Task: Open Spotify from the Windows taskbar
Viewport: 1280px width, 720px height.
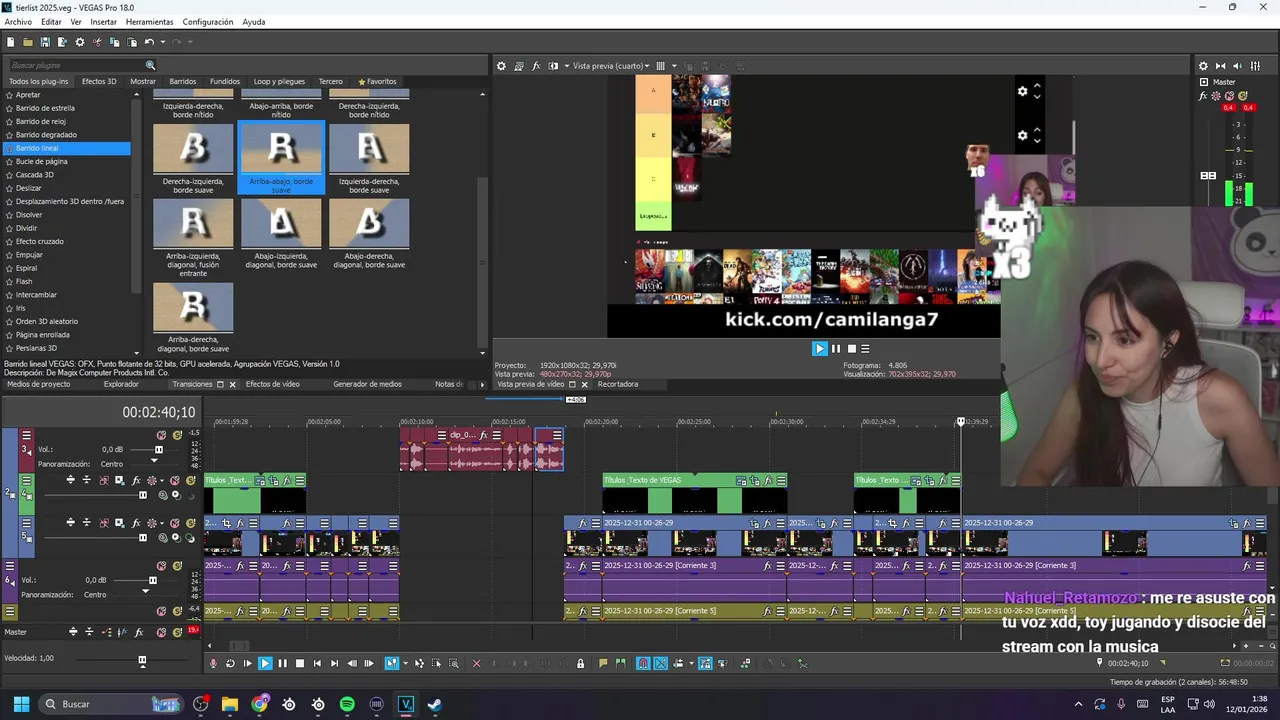Action: coord(347,704)
